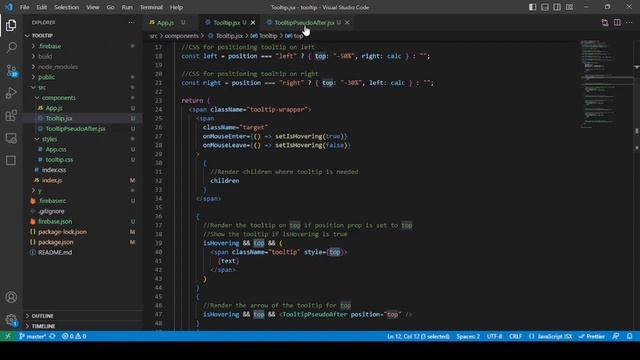Viewport: 640px width, 360px height.
Task: Open errors and warnings problems indicator
Action: [74, 336]
